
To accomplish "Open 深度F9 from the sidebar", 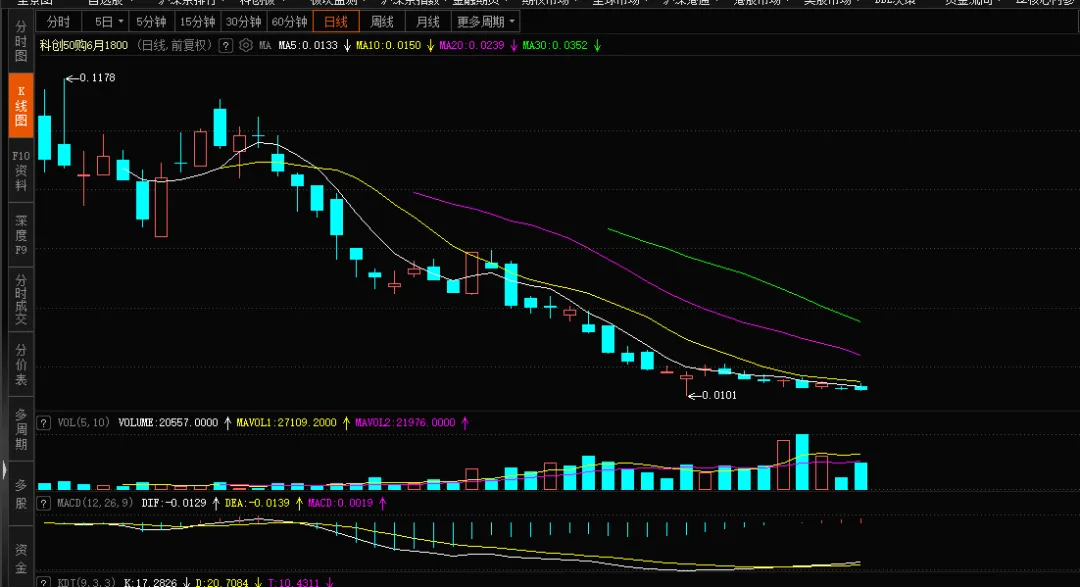I will [21, 235].
